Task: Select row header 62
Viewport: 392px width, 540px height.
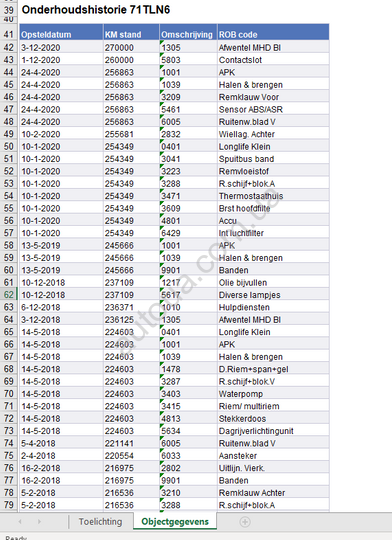Action: [9, 295]
